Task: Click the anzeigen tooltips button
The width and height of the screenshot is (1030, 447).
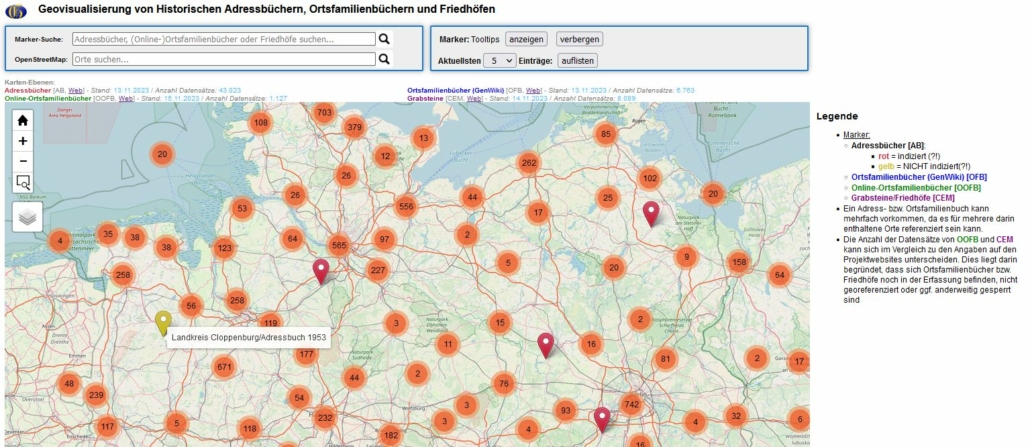Action: [x=526, y=39]
